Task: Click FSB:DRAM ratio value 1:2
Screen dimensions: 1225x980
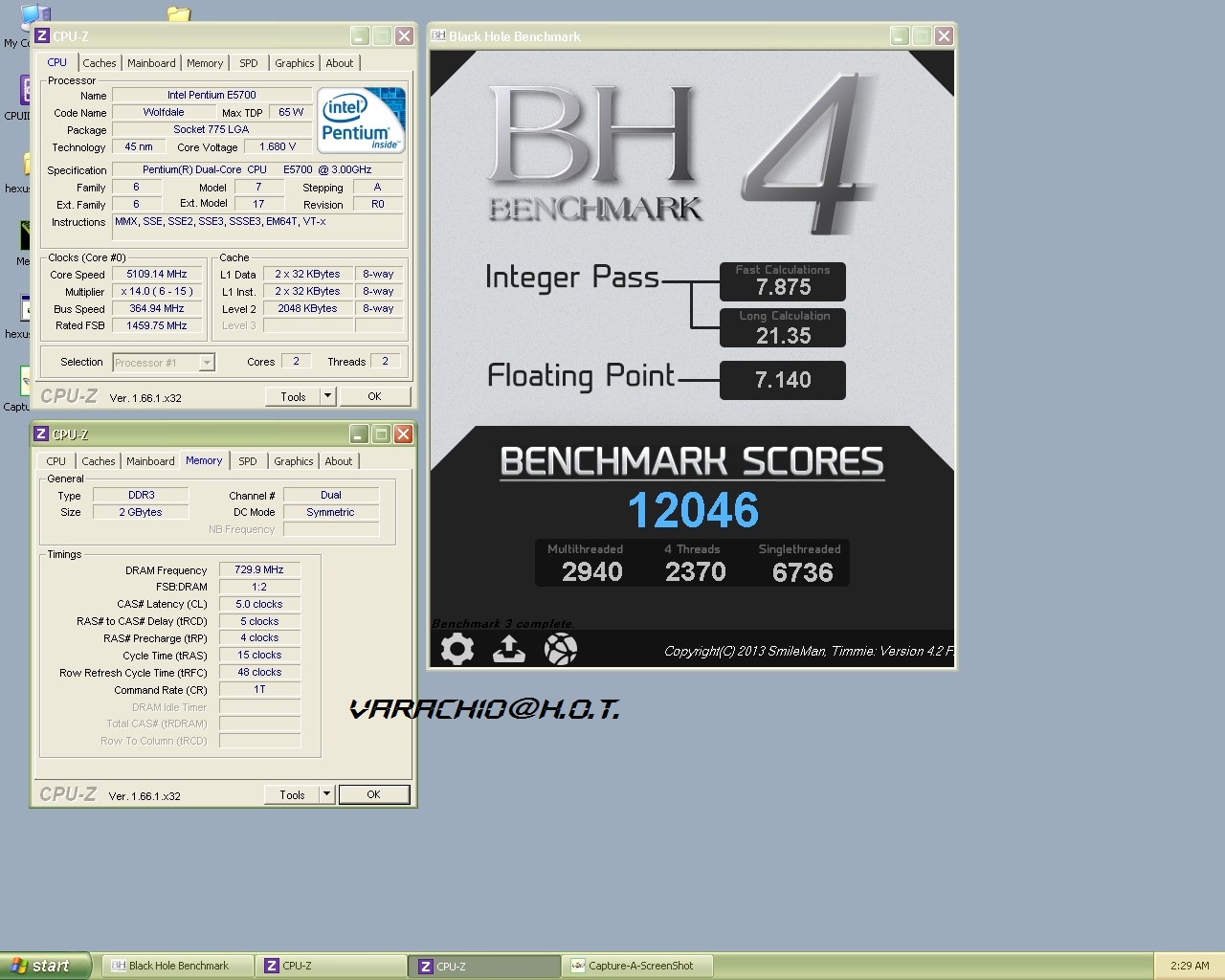Action: [x=259, y=587]
